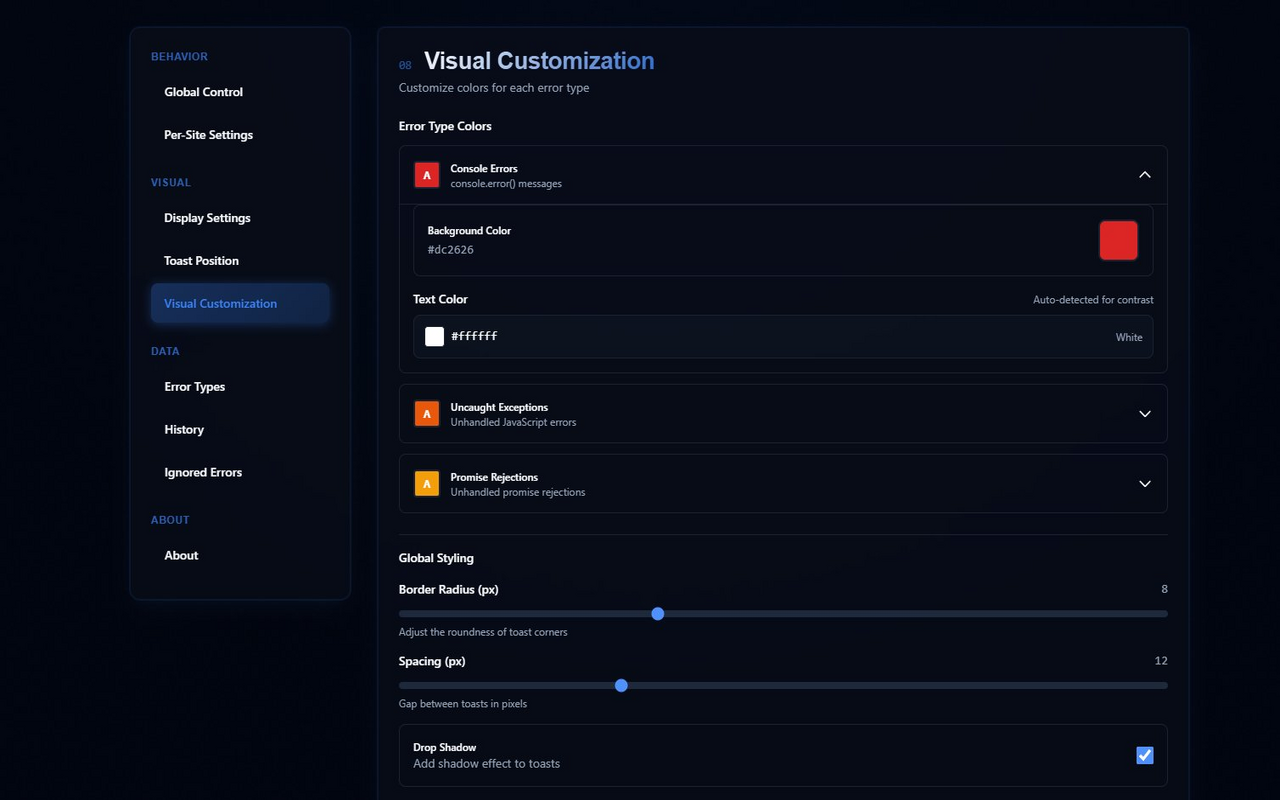View the History page
This screenshot has width=1280, height=800.
(x=184, y=430)
